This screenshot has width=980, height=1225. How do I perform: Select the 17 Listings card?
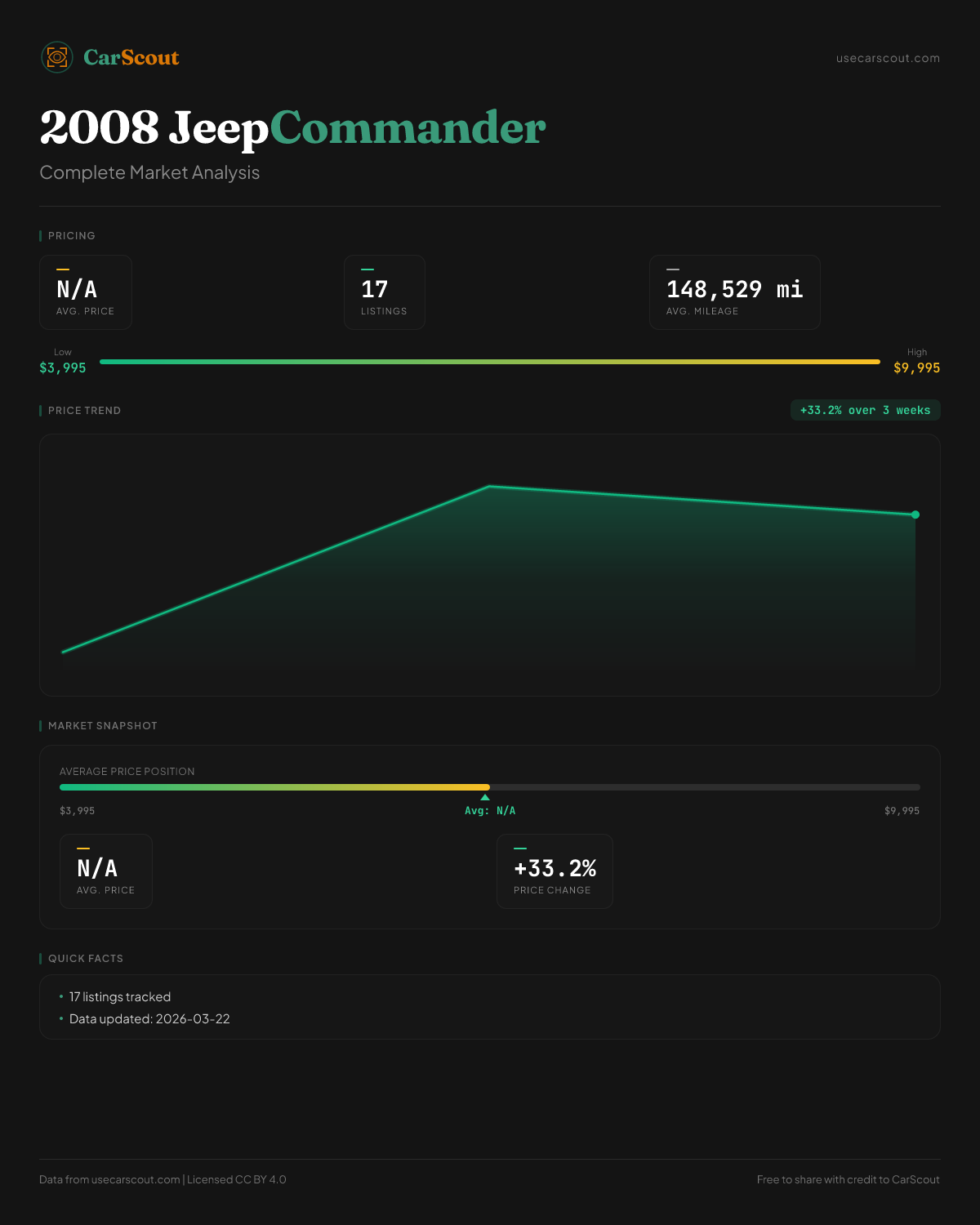(384, 292)
